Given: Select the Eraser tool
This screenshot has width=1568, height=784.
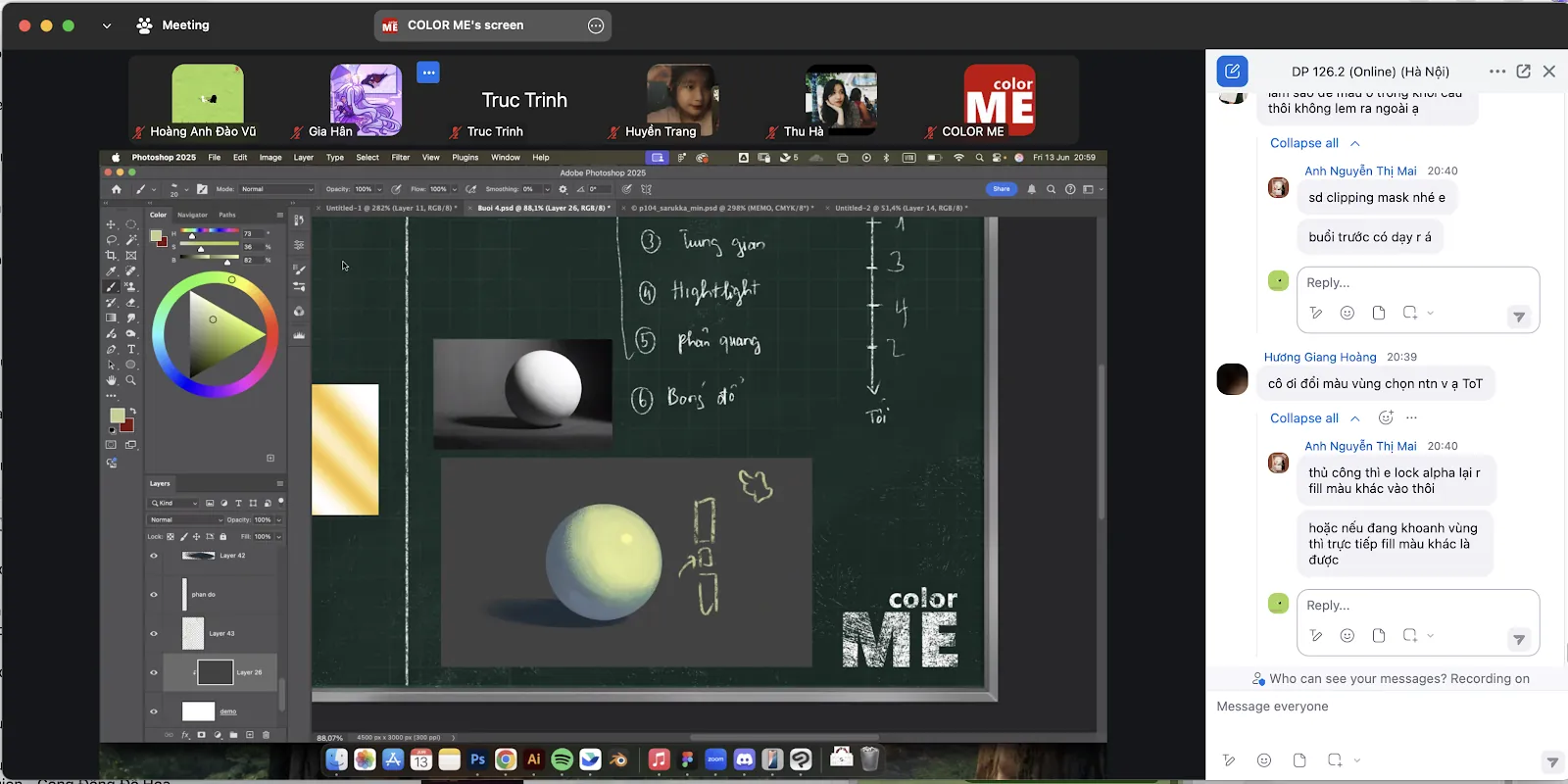Looking at the screenshot, I should click(130, 303).
